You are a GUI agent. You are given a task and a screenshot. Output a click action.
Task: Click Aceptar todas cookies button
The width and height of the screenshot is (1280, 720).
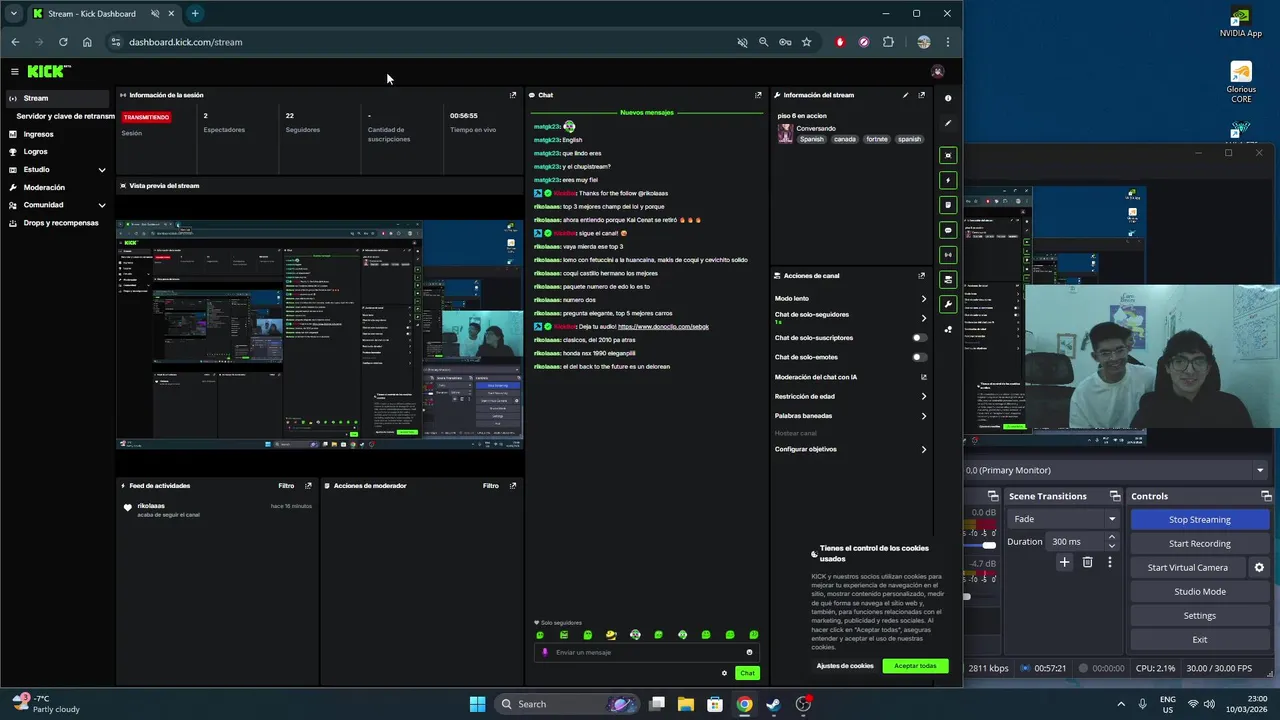coord(915,666)
